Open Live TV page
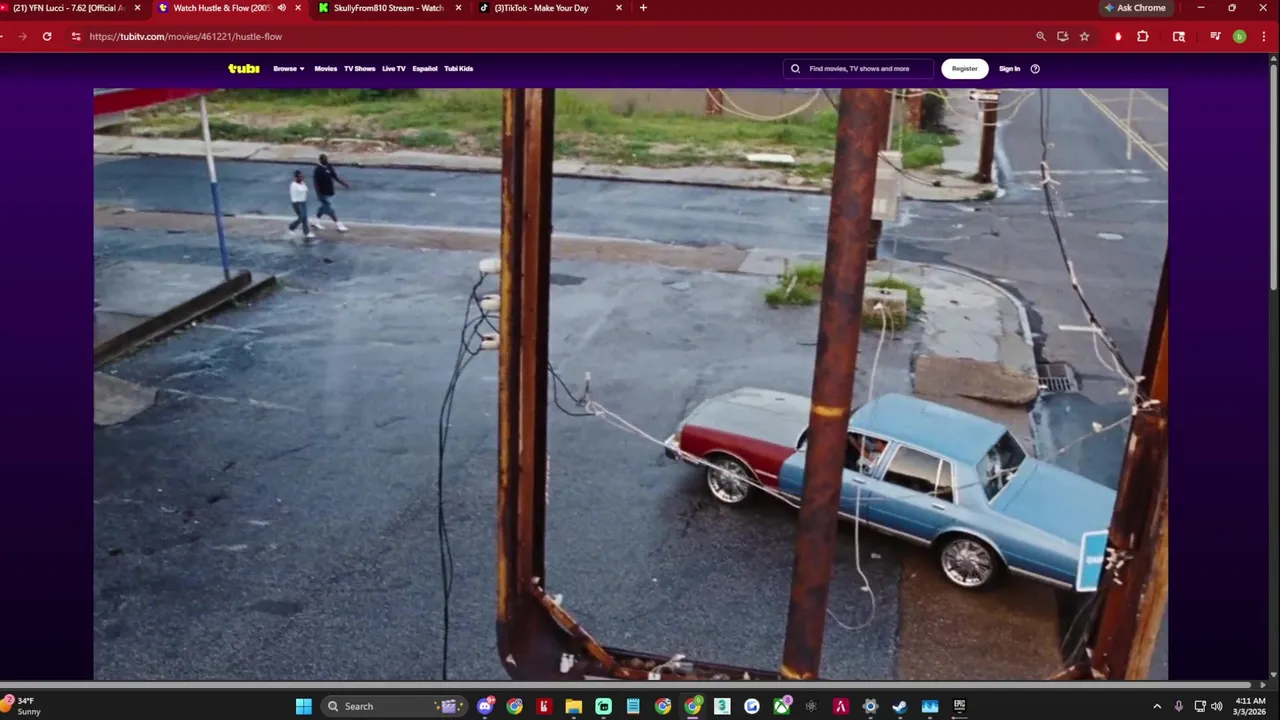The height and width of the screenshot is (720, 1280). 394,68
